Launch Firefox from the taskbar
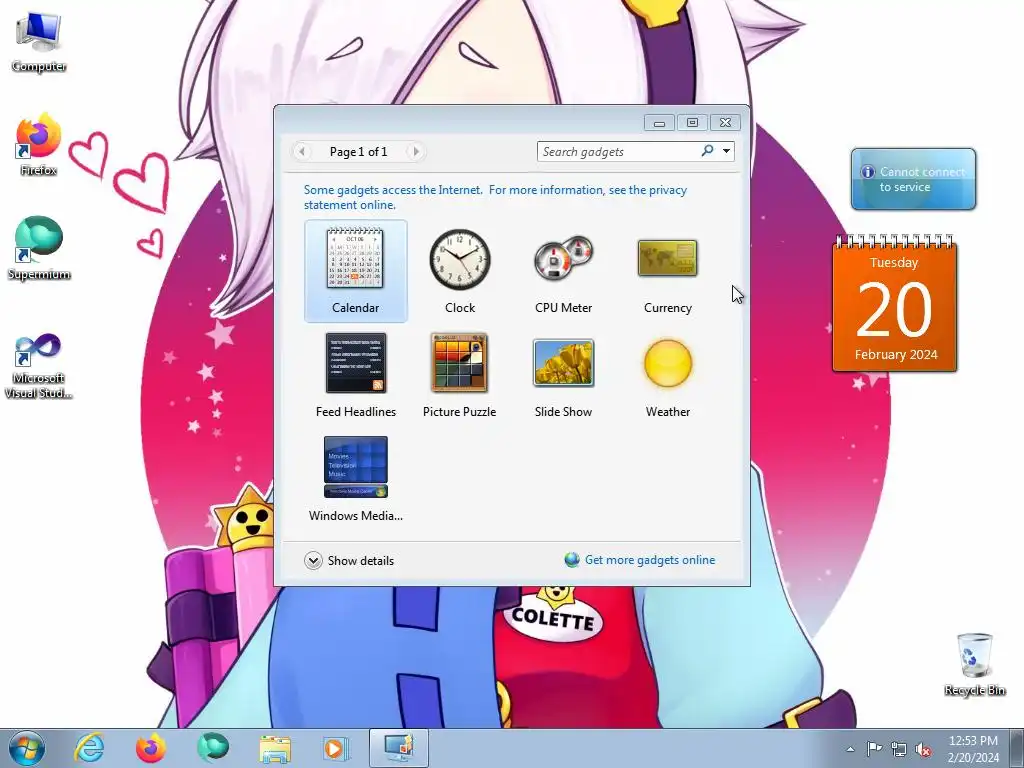This screenshot has width=1024, height=768. [x=151, y=748]
